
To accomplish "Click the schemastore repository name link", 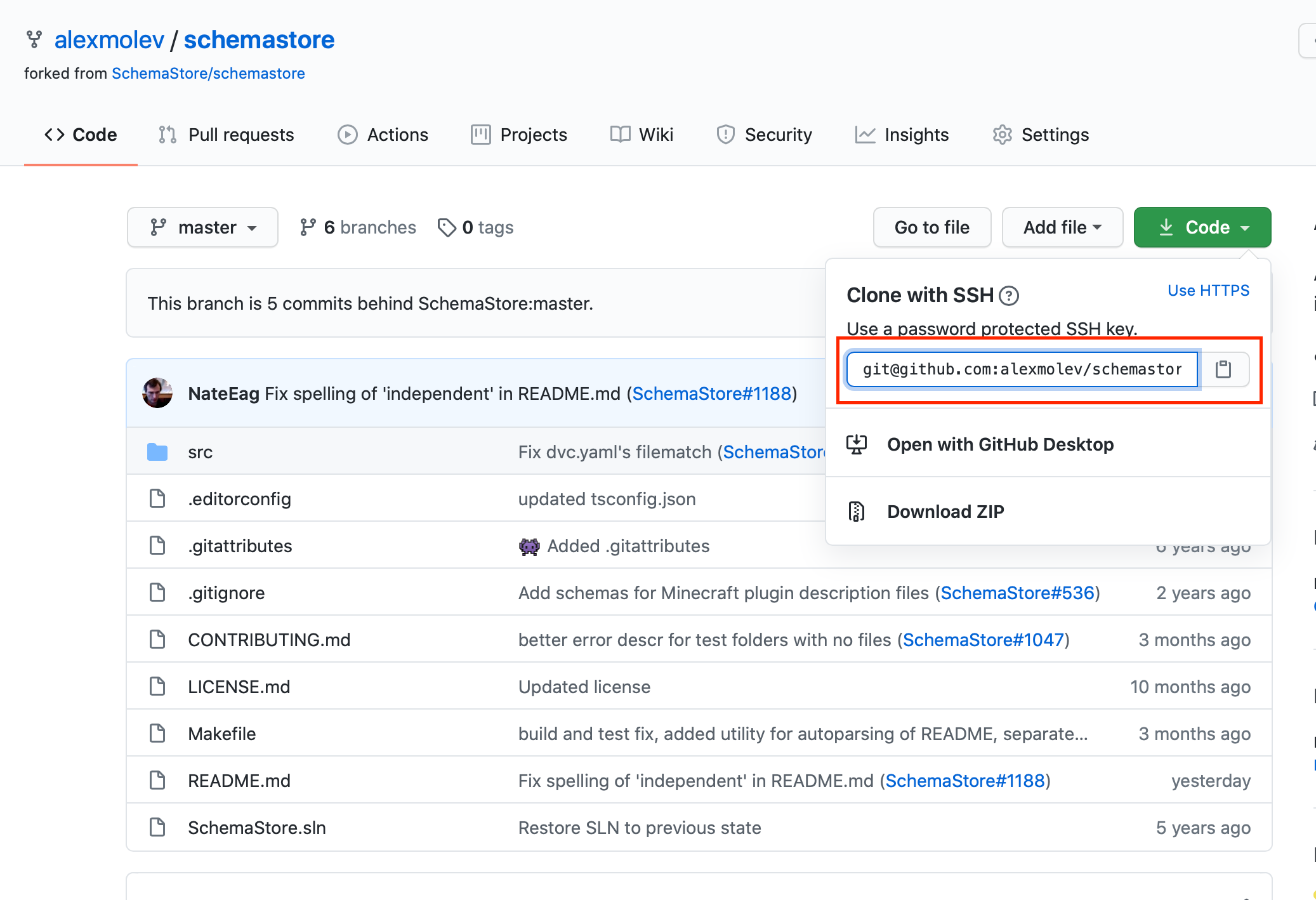I will coord(259,39).
